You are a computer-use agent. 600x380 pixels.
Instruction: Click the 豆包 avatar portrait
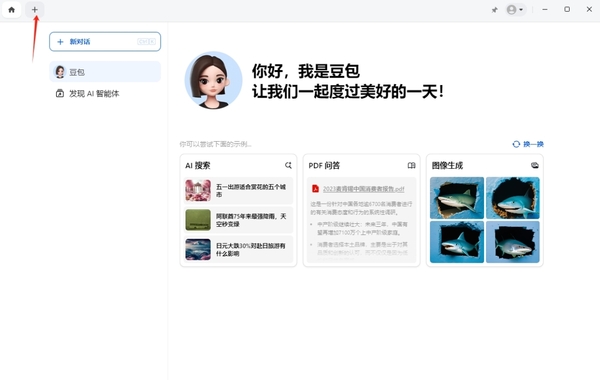click(x=214, y=80)
